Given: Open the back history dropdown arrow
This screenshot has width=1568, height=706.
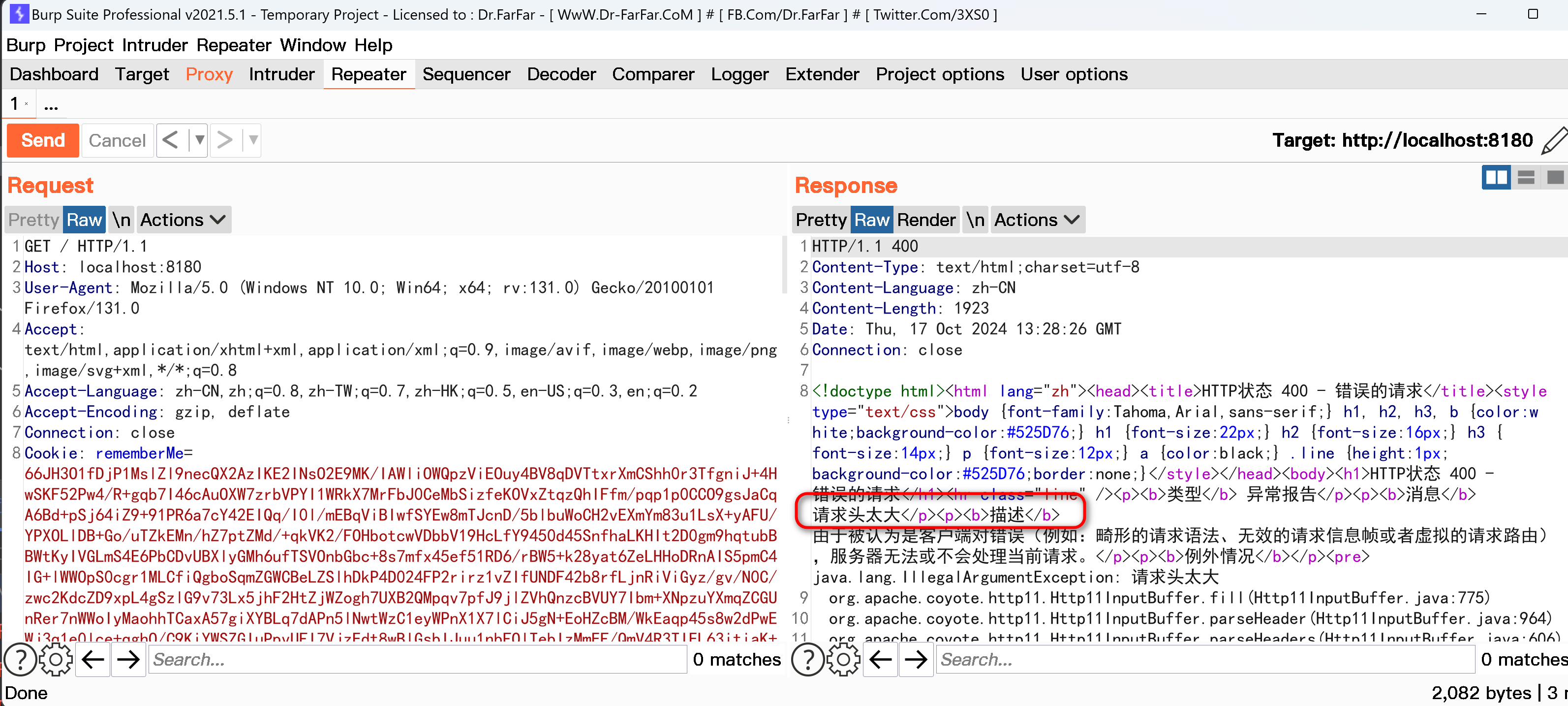Looking at the screenshot, I should coord(198,141).
